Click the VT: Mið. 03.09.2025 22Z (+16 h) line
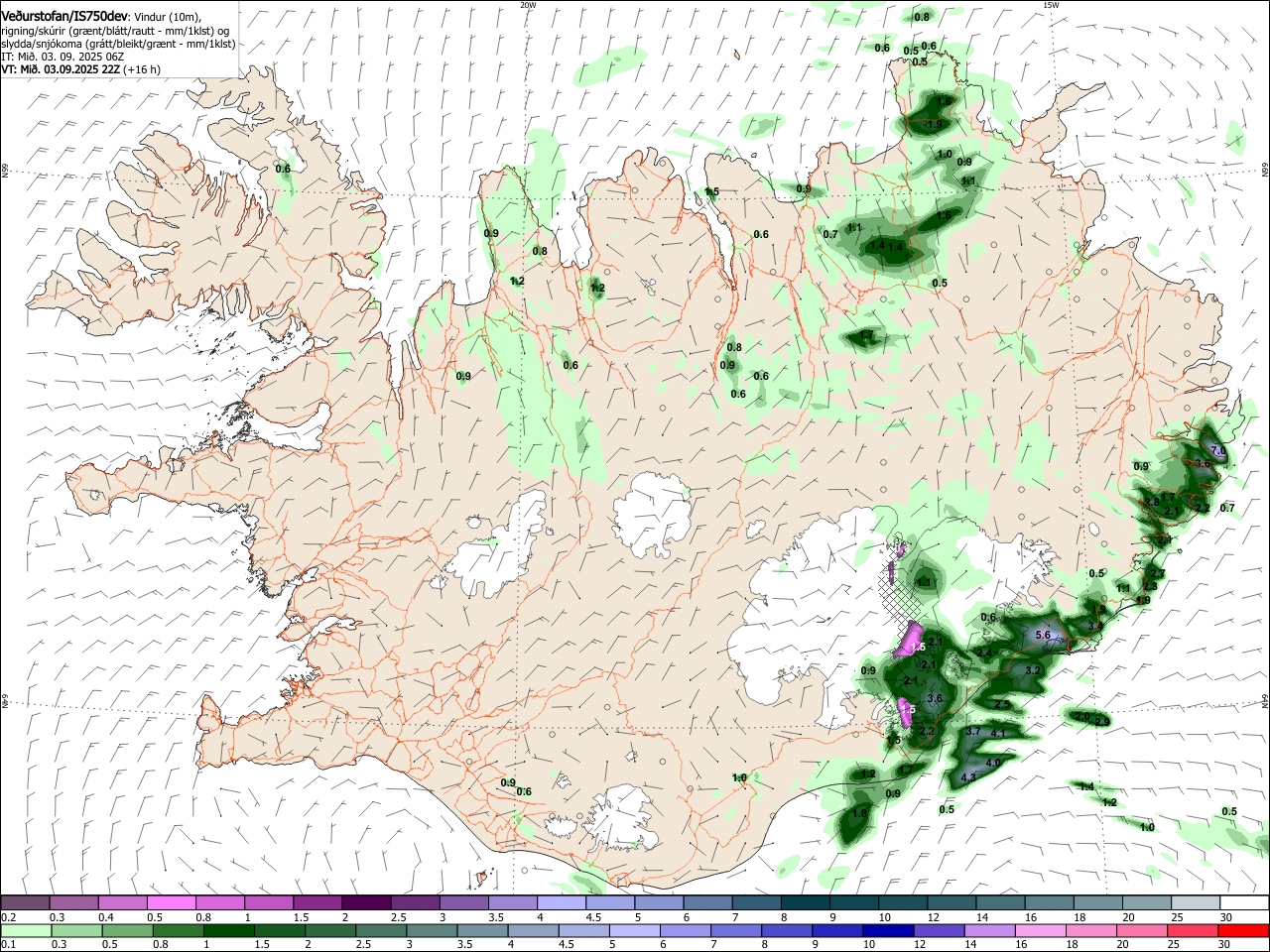The image size is (1270, 952). tap(80, 69)
